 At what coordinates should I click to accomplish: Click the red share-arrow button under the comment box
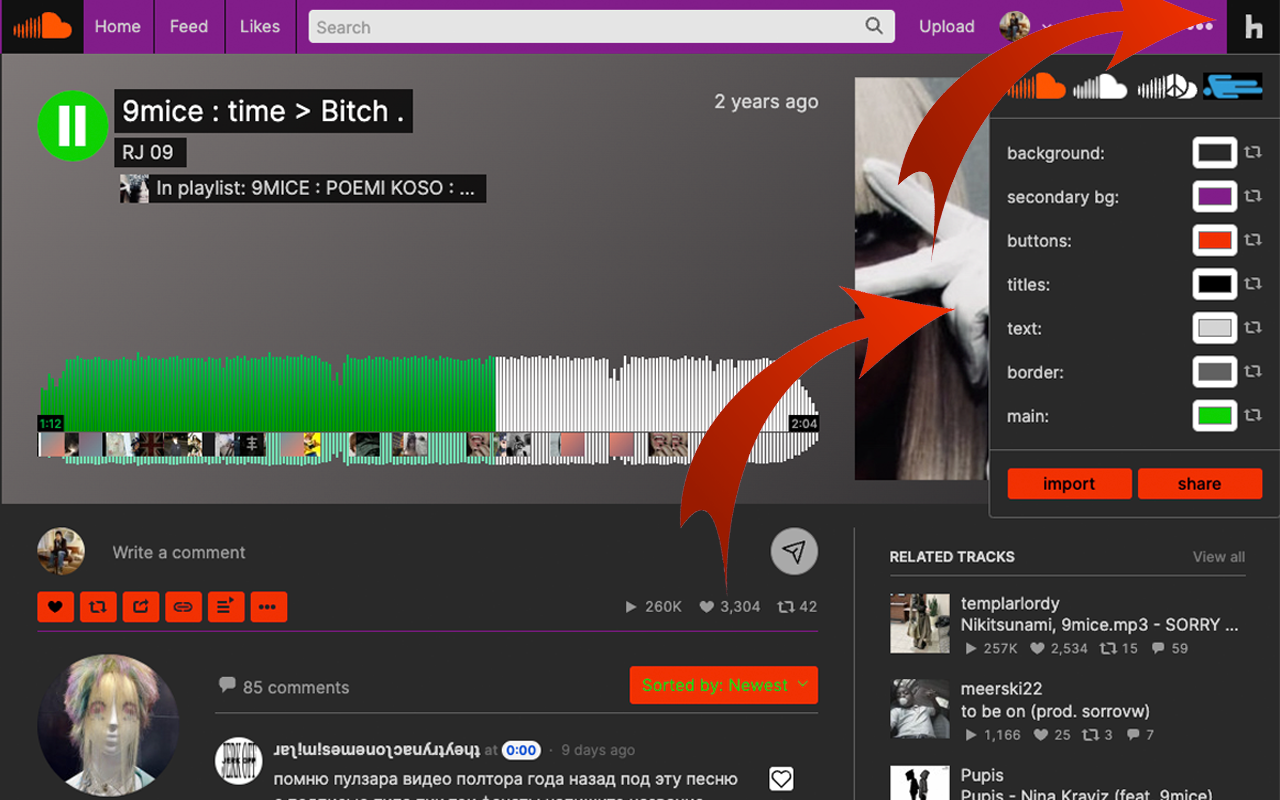140,606
